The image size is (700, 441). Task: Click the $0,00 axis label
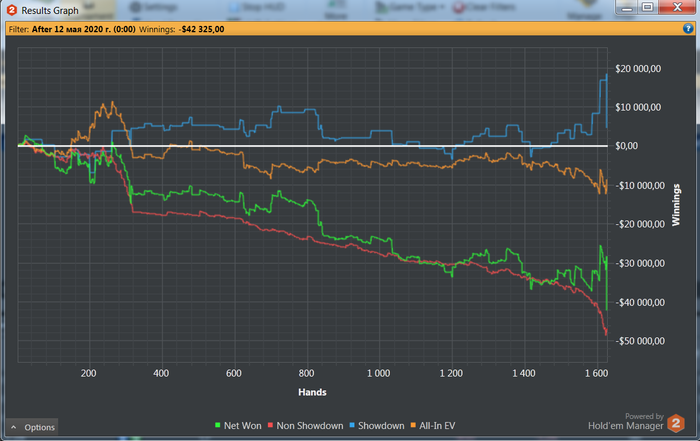(626, 146)
